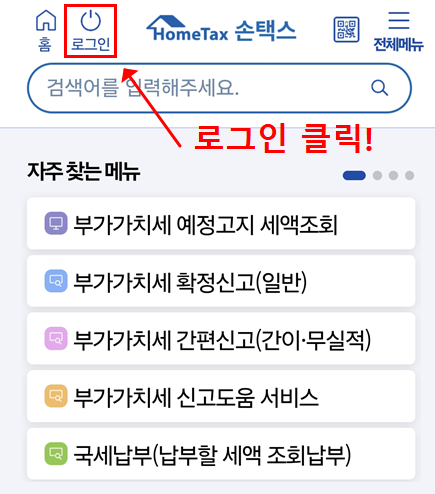The height and width of the screenshot is (494, 435).
Task: Click the purple monitor icon for 예정고지
Action: [x=56, y=223]
